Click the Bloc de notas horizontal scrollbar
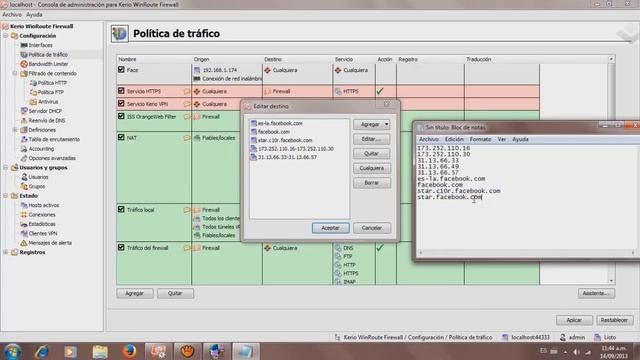The height and width of the screenshot is (360, 640). [x=527, y=253]
